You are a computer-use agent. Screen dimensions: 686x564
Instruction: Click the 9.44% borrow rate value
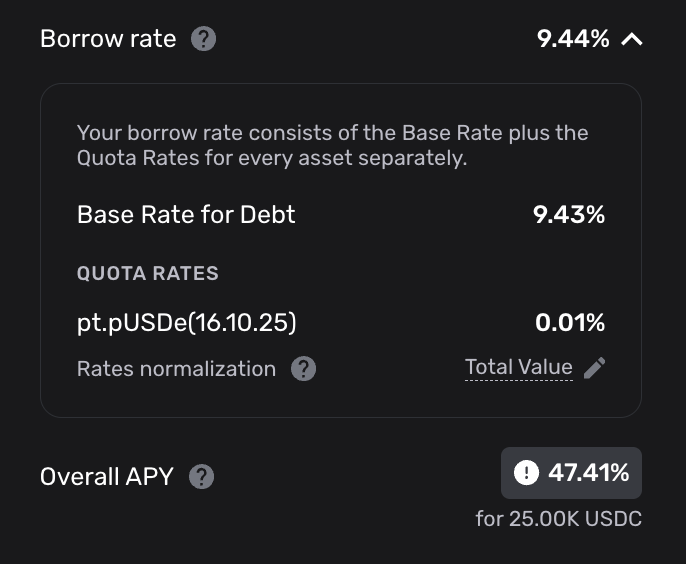573,39
